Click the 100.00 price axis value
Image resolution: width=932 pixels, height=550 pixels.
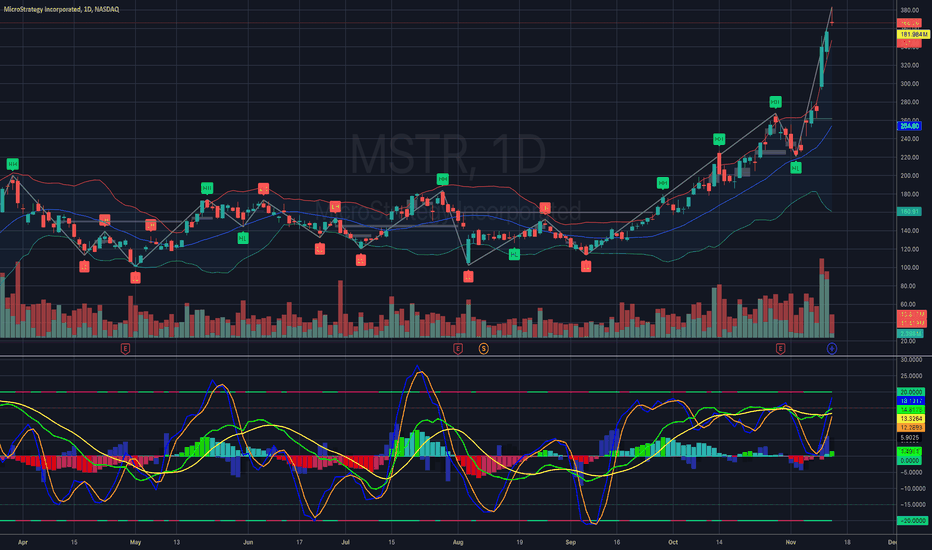coord(909,268)
